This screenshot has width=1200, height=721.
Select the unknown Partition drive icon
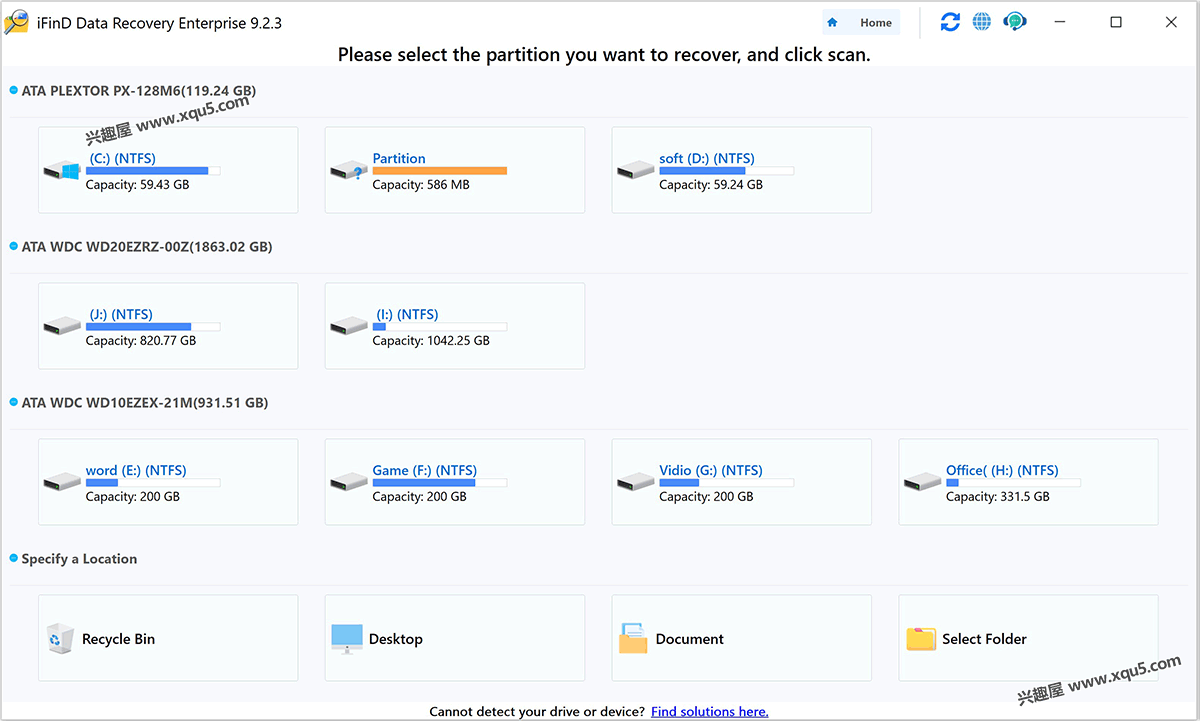(349, 171)
